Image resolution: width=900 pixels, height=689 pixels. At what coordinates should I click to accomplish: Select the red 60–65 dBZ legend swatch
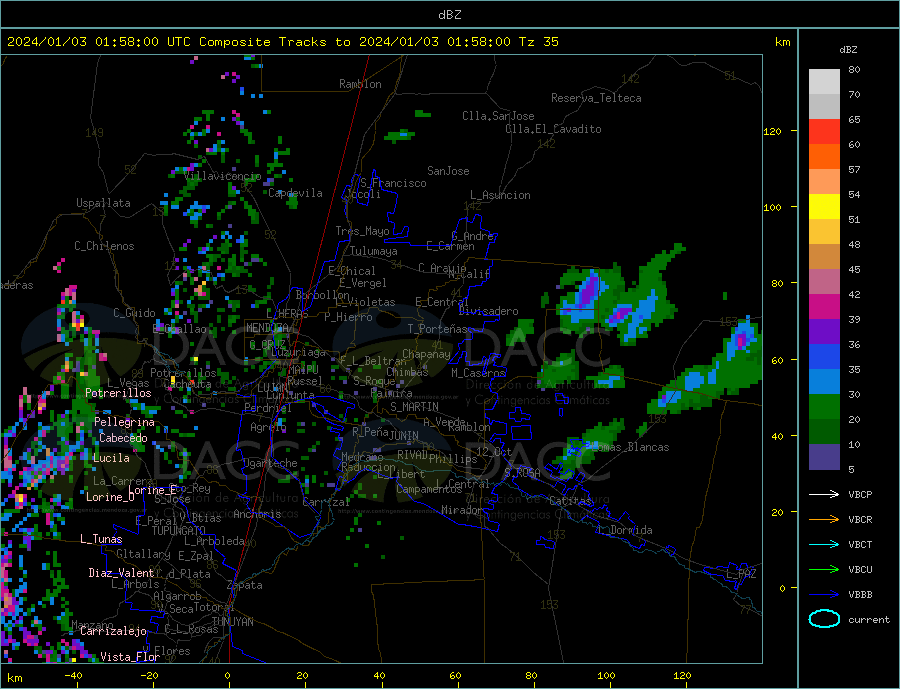tap(824, 131)
